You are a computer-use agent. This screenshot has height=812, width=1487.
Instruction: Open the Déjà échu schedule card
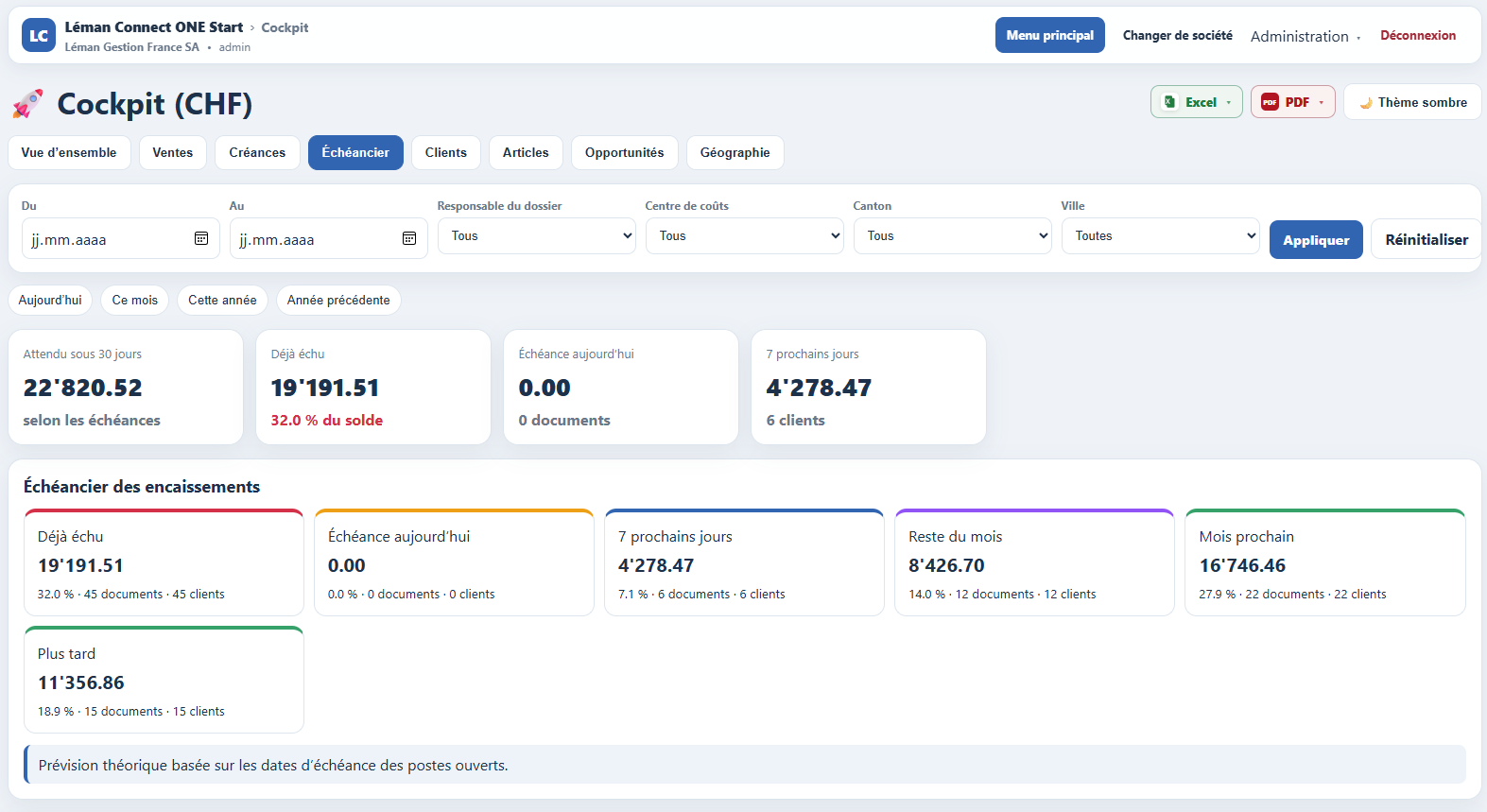164,563
